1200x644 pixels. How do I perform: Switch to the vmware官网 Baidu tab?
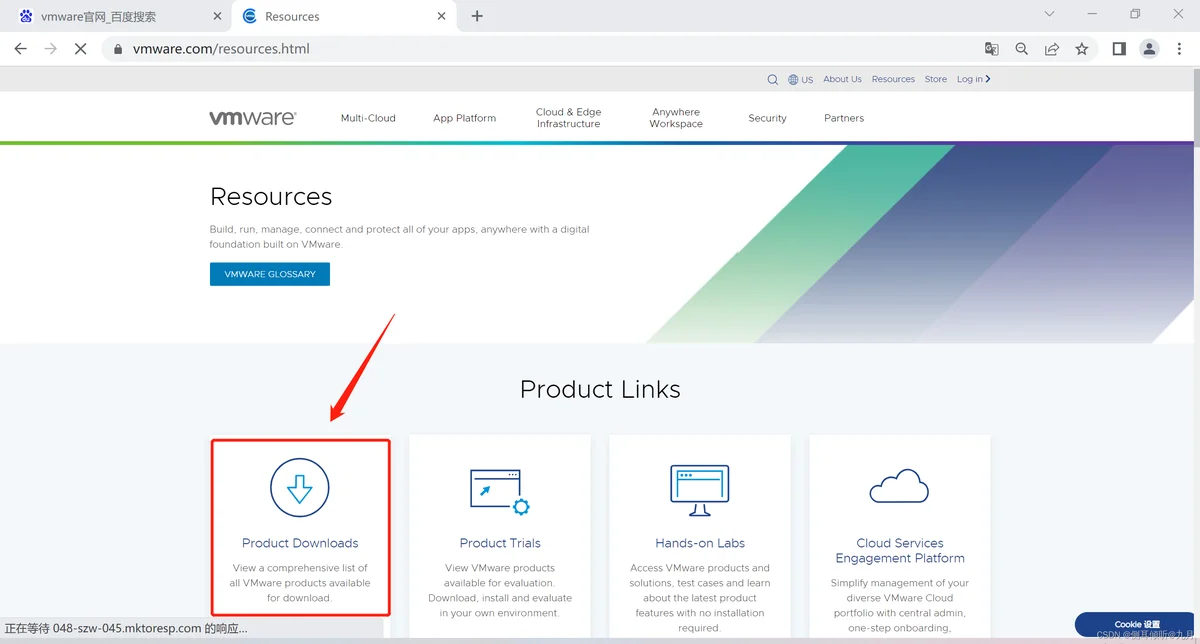(116, 16)
